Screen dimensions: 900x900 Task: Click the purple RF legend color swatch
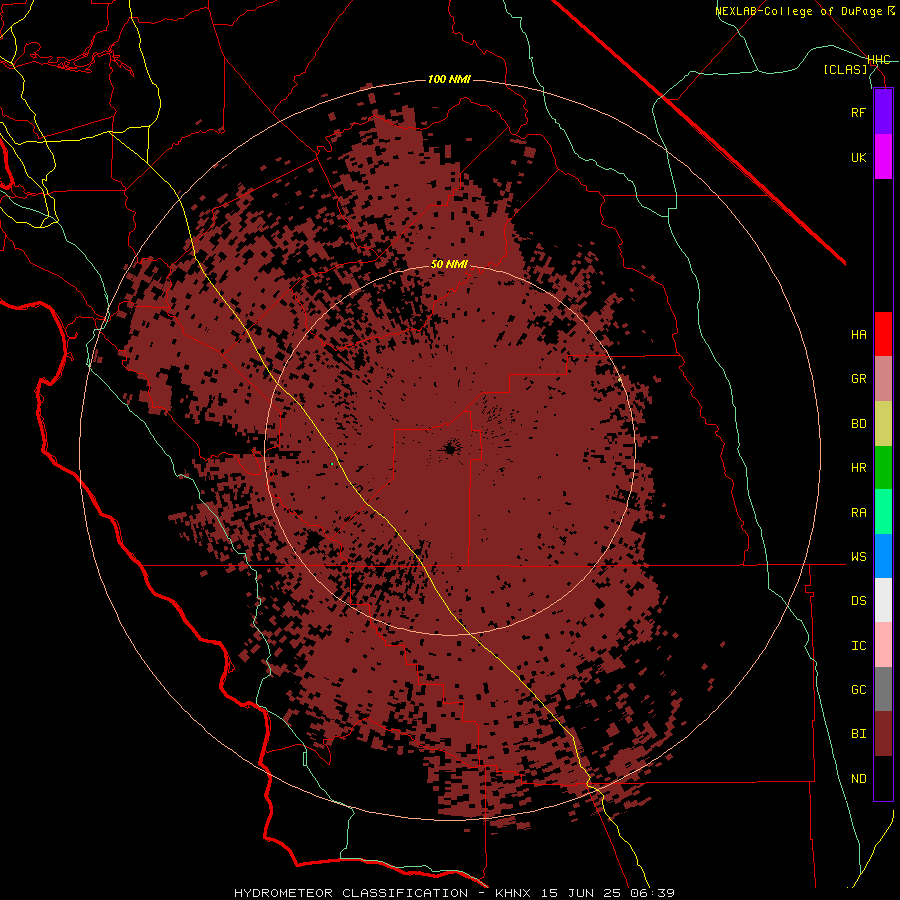tap(883, 112)
